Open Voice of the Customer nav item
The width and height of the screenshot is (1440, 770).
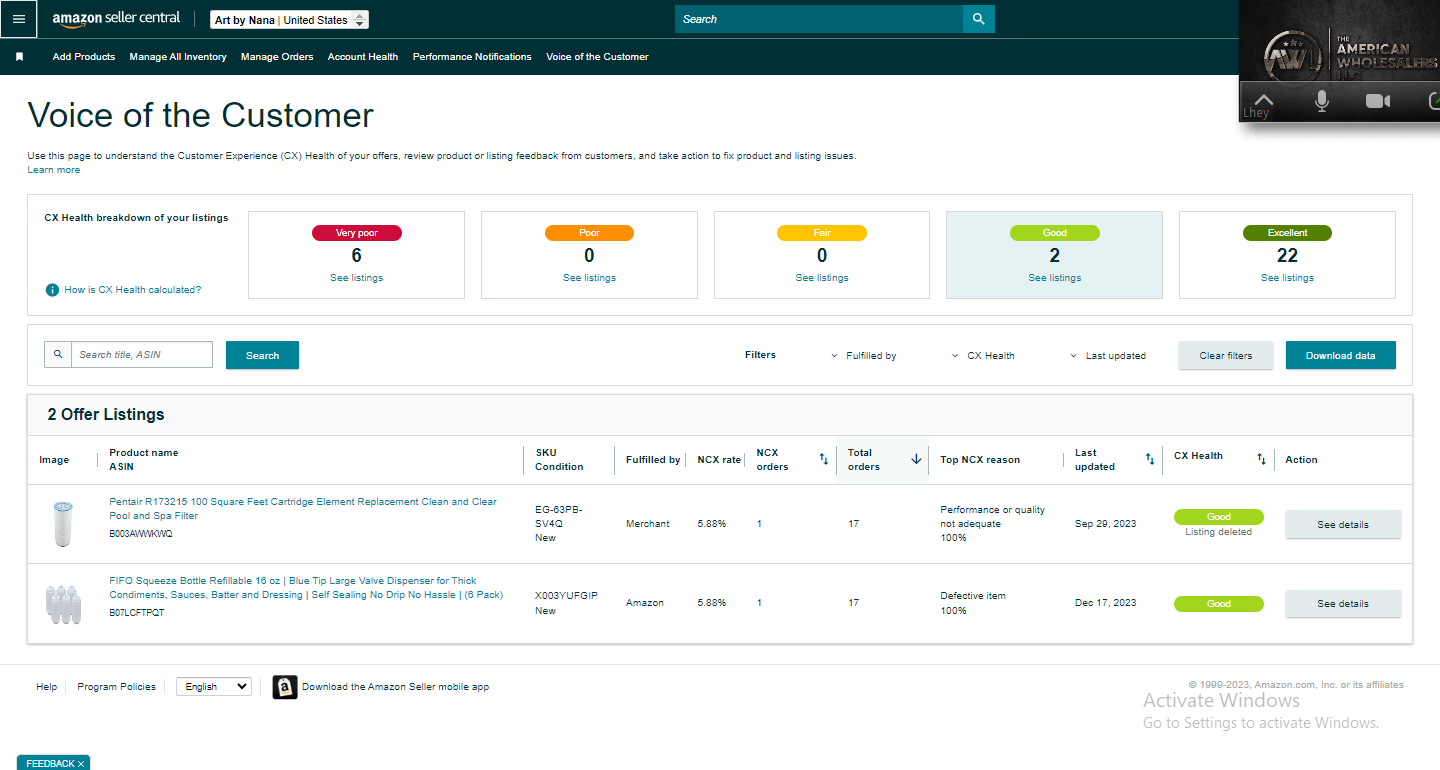tap(597, 57)
